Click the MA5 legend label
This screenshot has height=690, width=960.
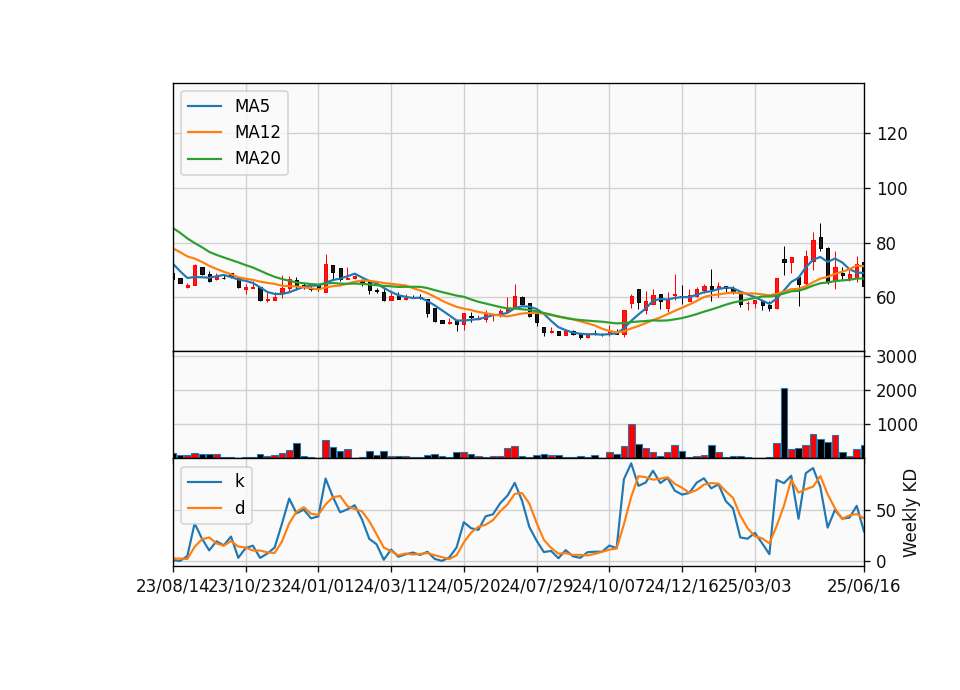[x=252, y=106]
